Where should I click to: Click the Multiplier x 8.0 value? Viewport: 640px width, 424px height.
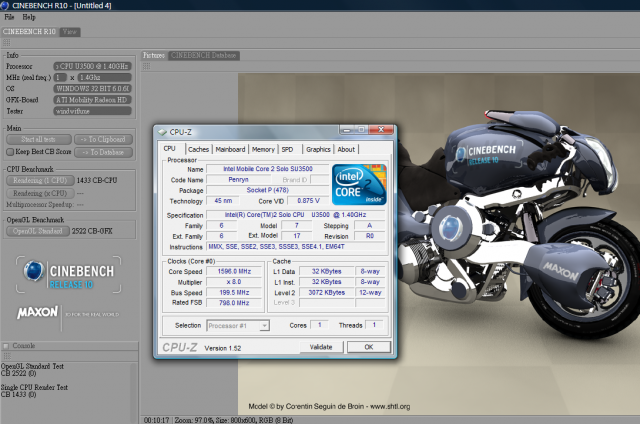click(x=234, y=282)
